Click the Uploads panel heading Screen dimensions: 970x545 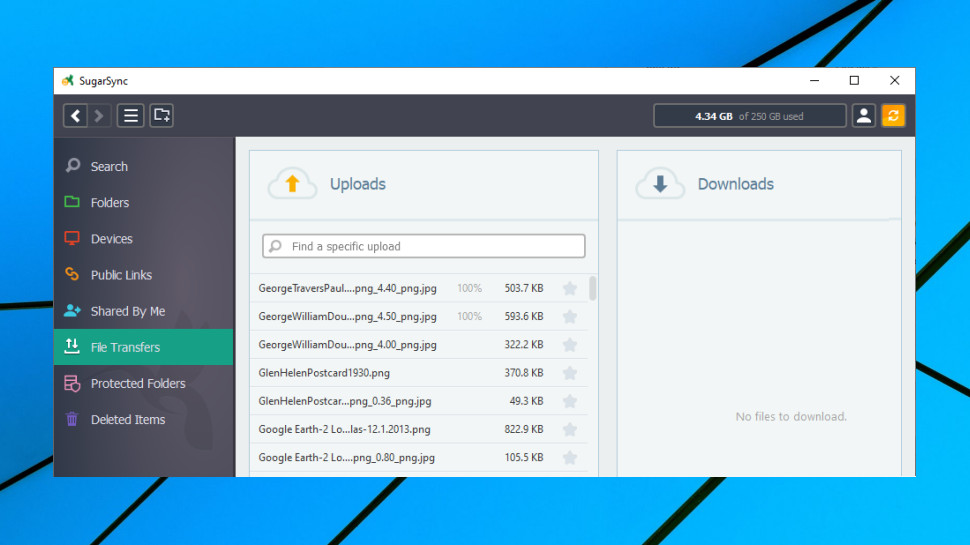(358, 184)
